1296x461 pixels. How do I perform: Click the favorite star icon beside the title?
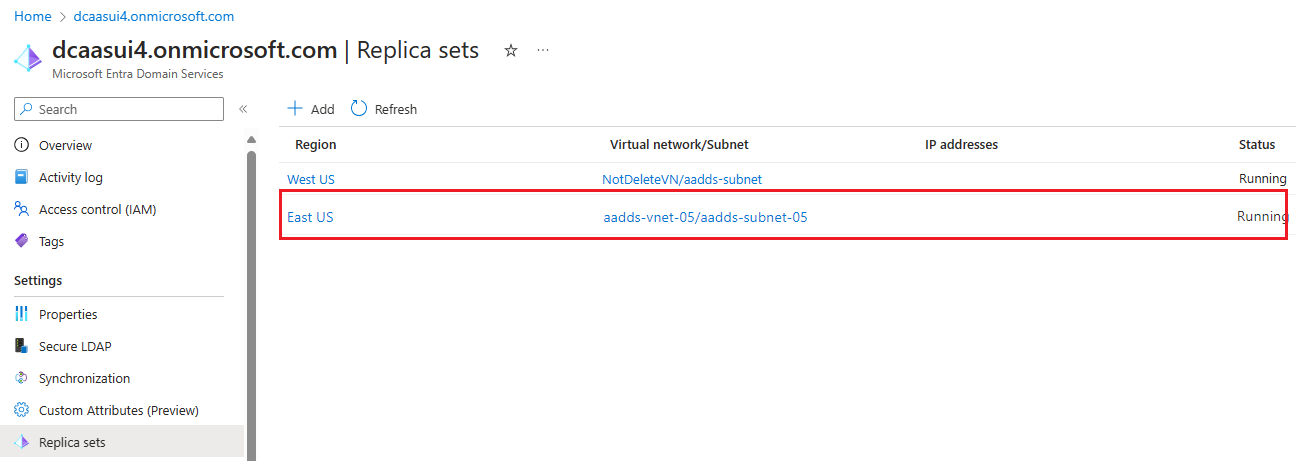coord(511,50)
